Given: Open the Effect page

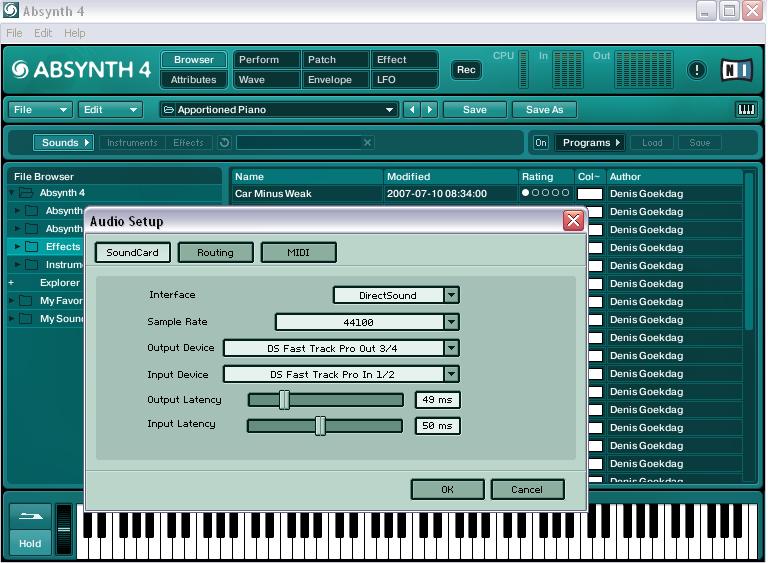Looking at the screenshot, I should point(405,60).
